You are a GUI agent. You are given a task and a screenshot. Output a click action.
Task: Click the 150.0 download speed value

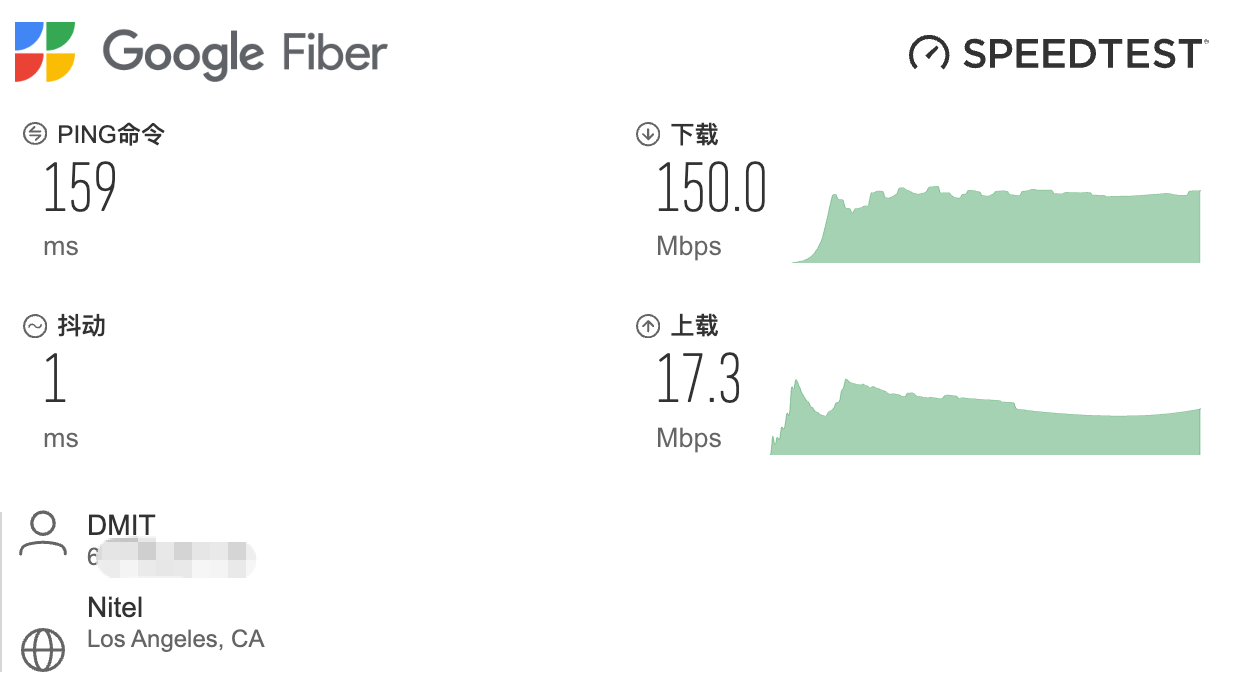point(711,189)
